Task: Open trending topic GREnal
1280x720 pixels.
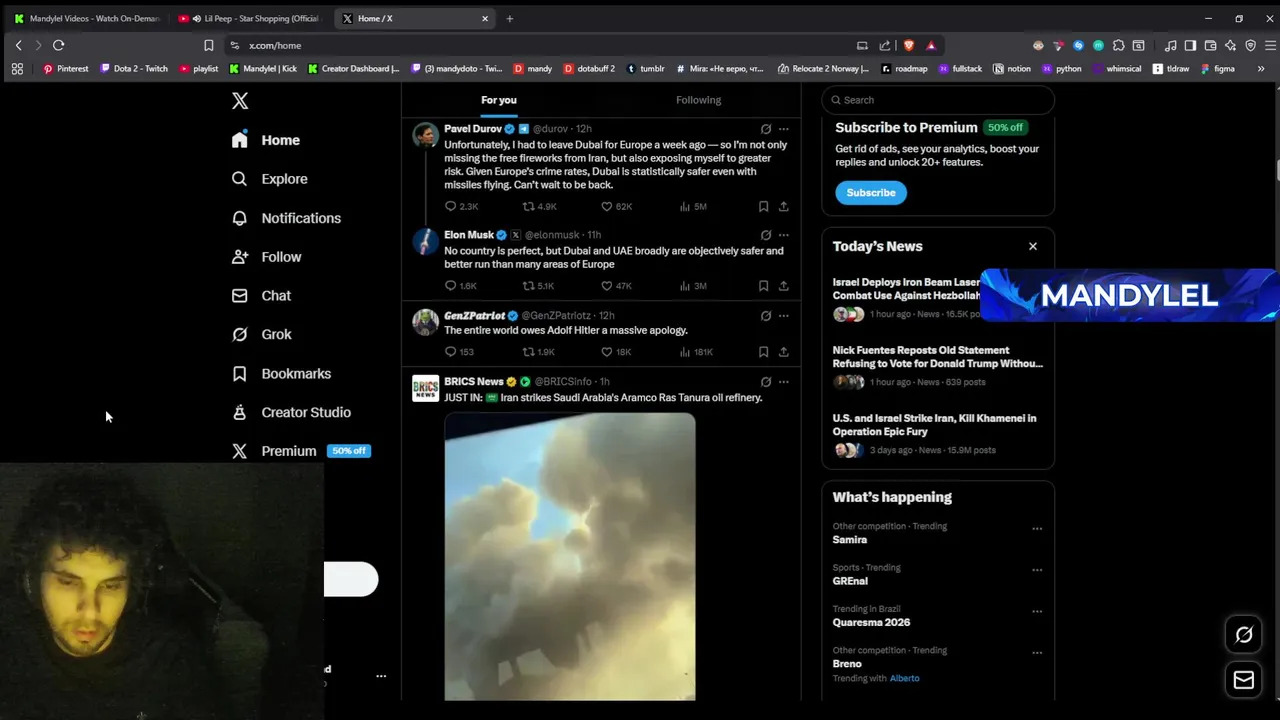Action: pos(850,581)
